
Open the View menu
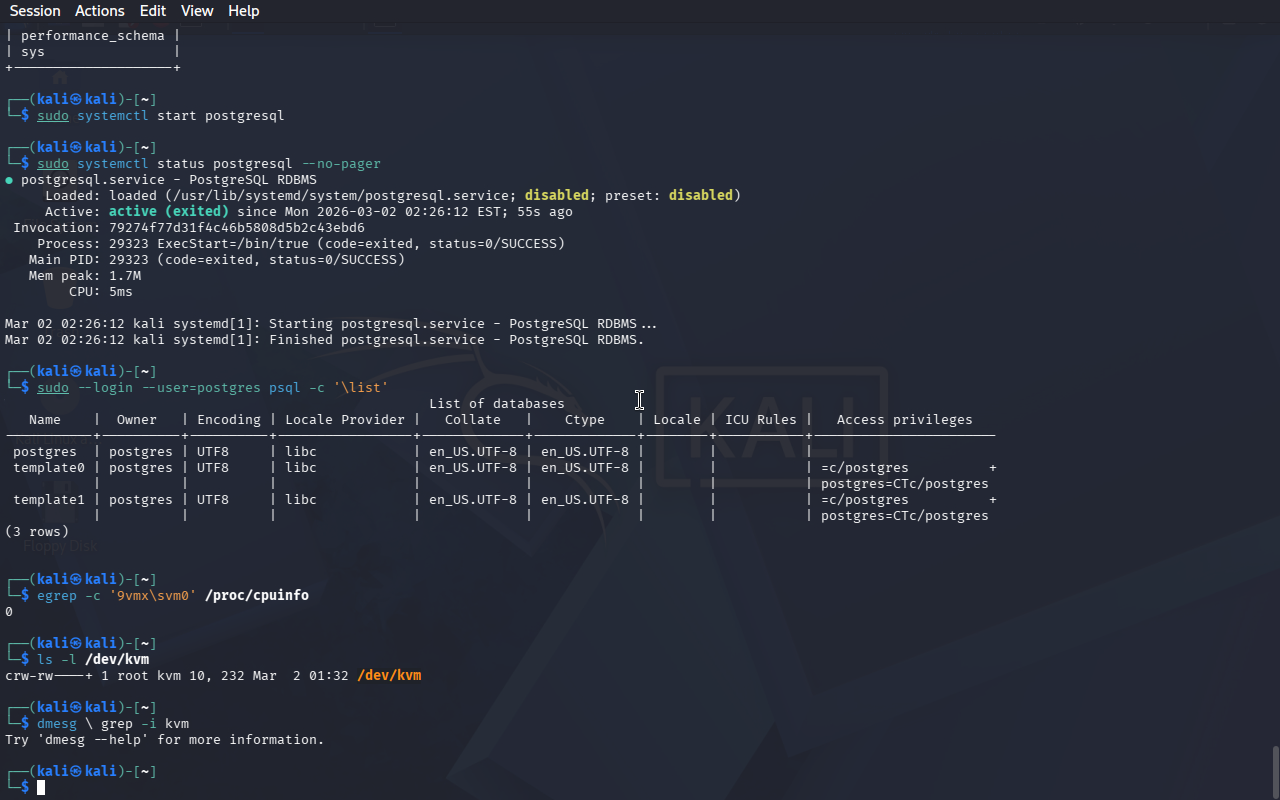(x=197, y=11)
